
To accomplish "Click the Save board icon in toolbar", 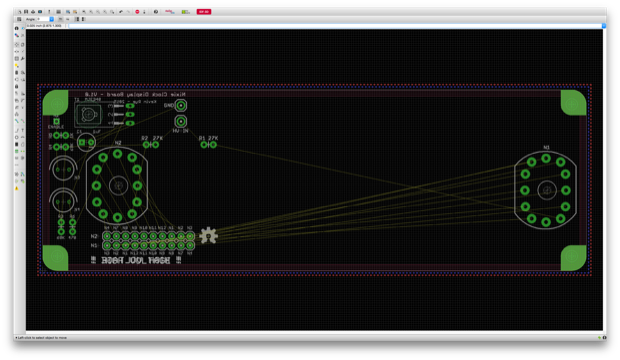I will pos(26,12).
